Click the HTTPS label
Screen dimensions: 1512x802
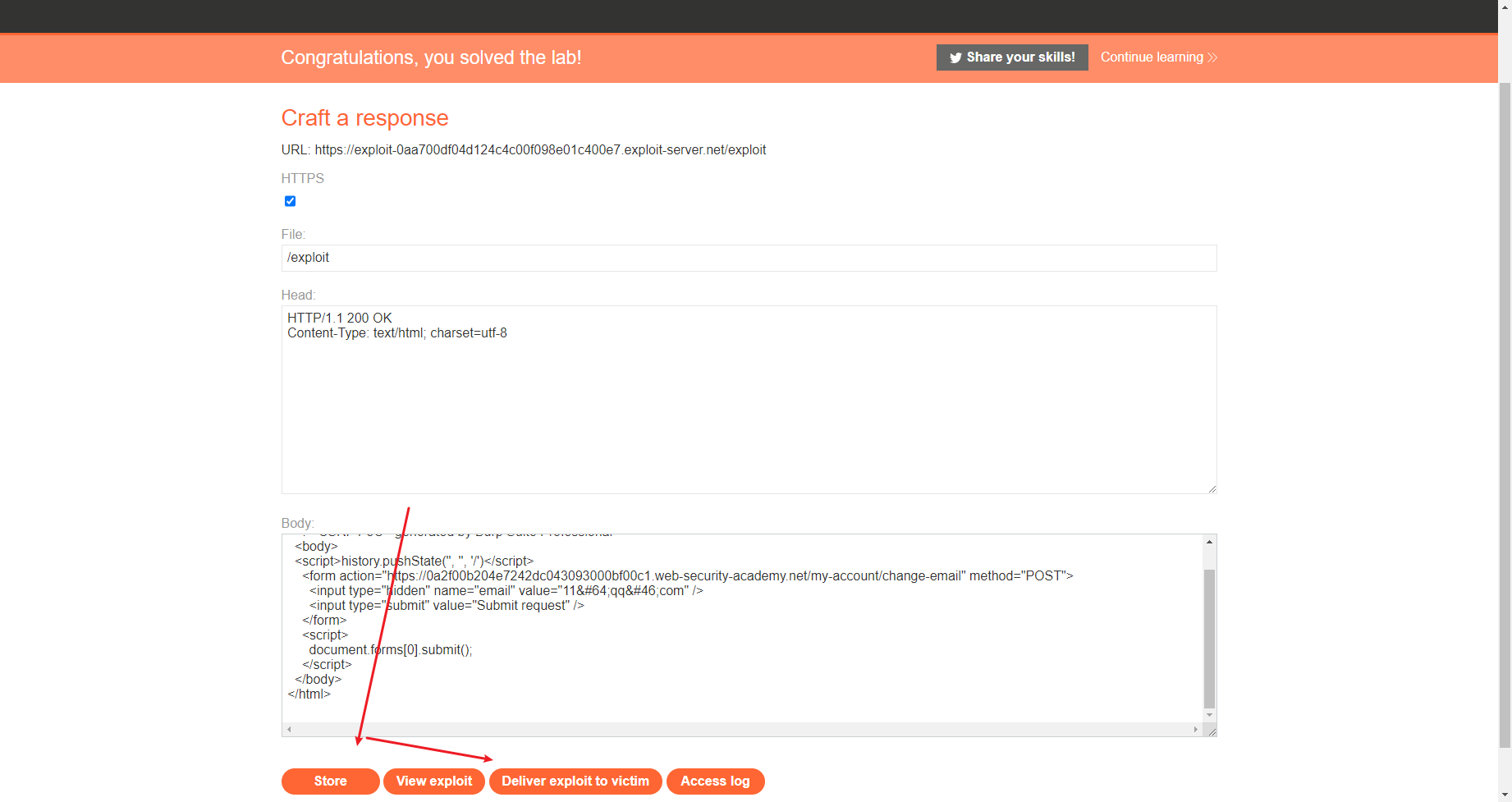pos(303,179)
